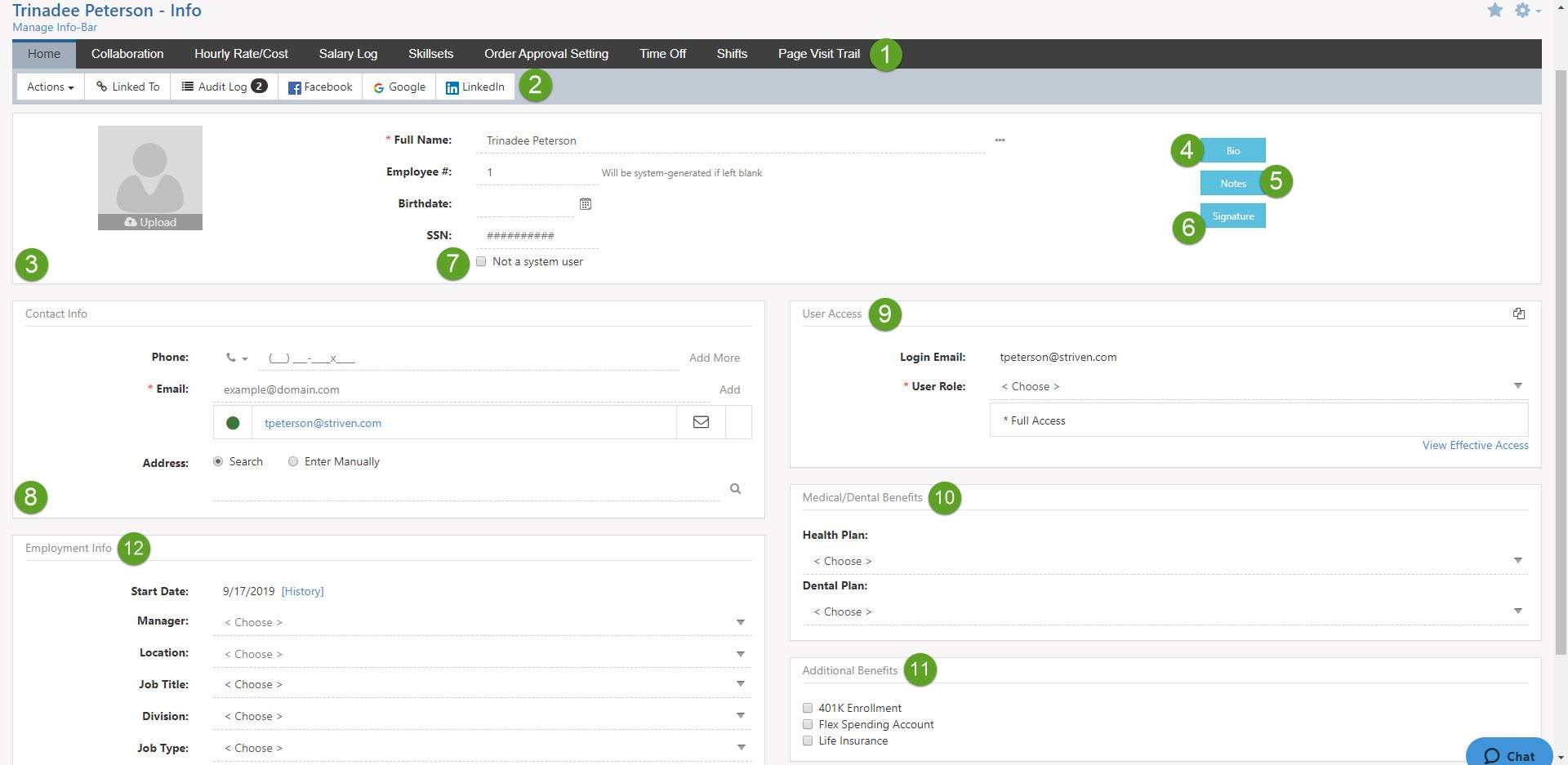Click the address search magnifier icon
Viewport: 1568px width, 765px height.
click(734, 488)
